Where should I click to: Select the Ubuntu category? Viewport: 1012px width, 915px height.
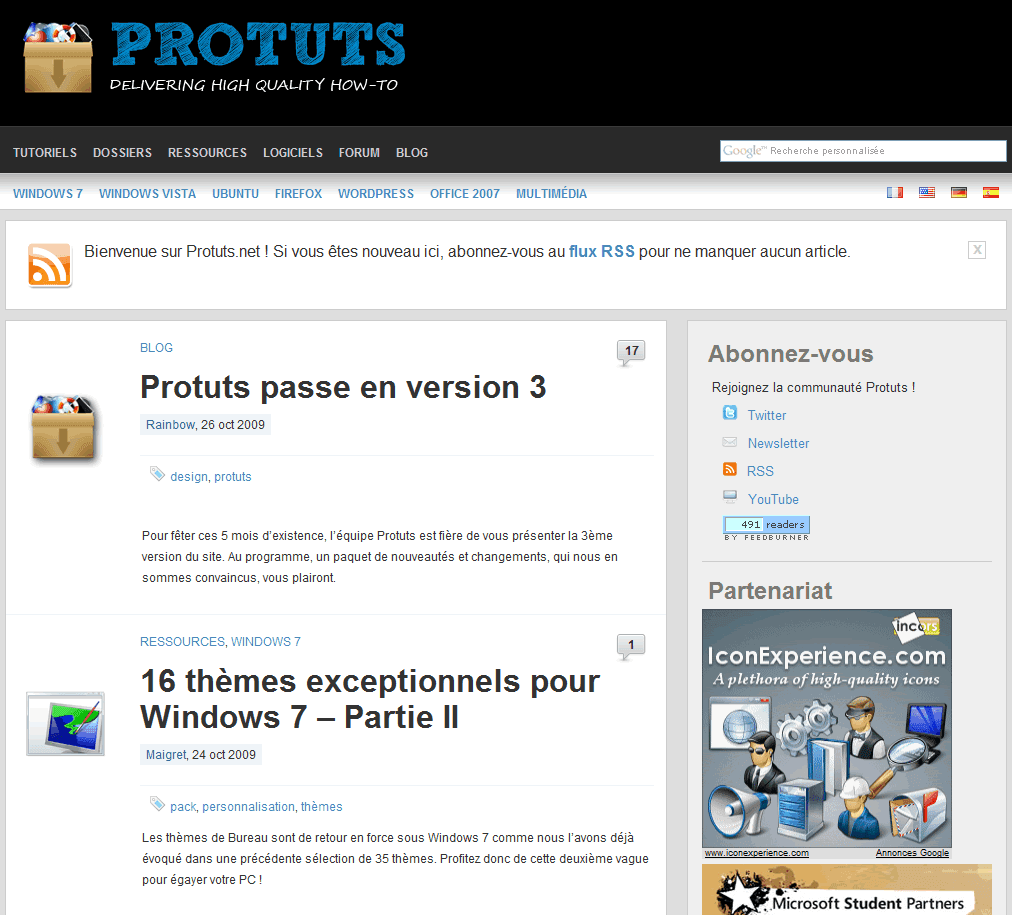click(x=236, y=194)
